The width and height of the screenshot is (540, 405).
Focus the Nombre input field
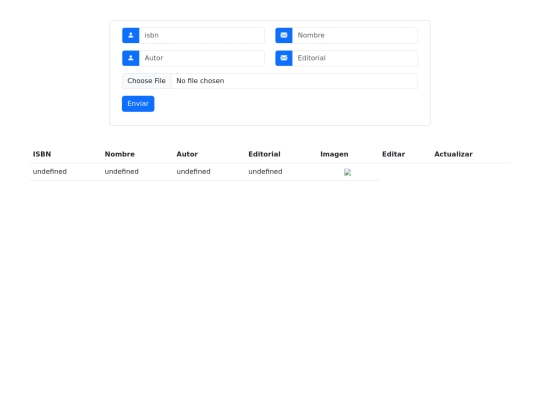pyautogui.click(x=355, y=35)
